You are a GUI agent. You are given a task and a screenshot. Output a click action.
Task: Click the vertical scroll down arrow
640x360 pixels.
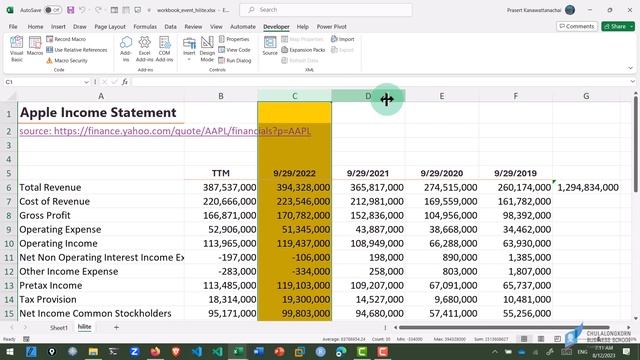[x=636, y=318]
